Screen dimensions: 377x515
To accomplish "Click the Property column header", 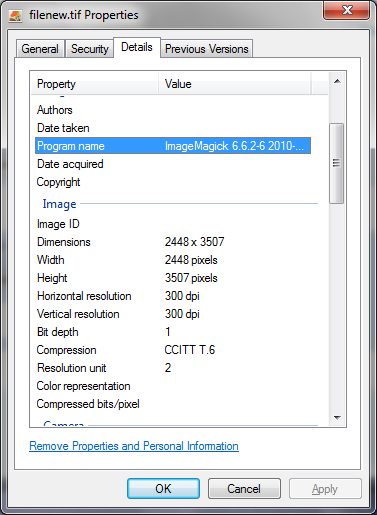I will 95,84.
